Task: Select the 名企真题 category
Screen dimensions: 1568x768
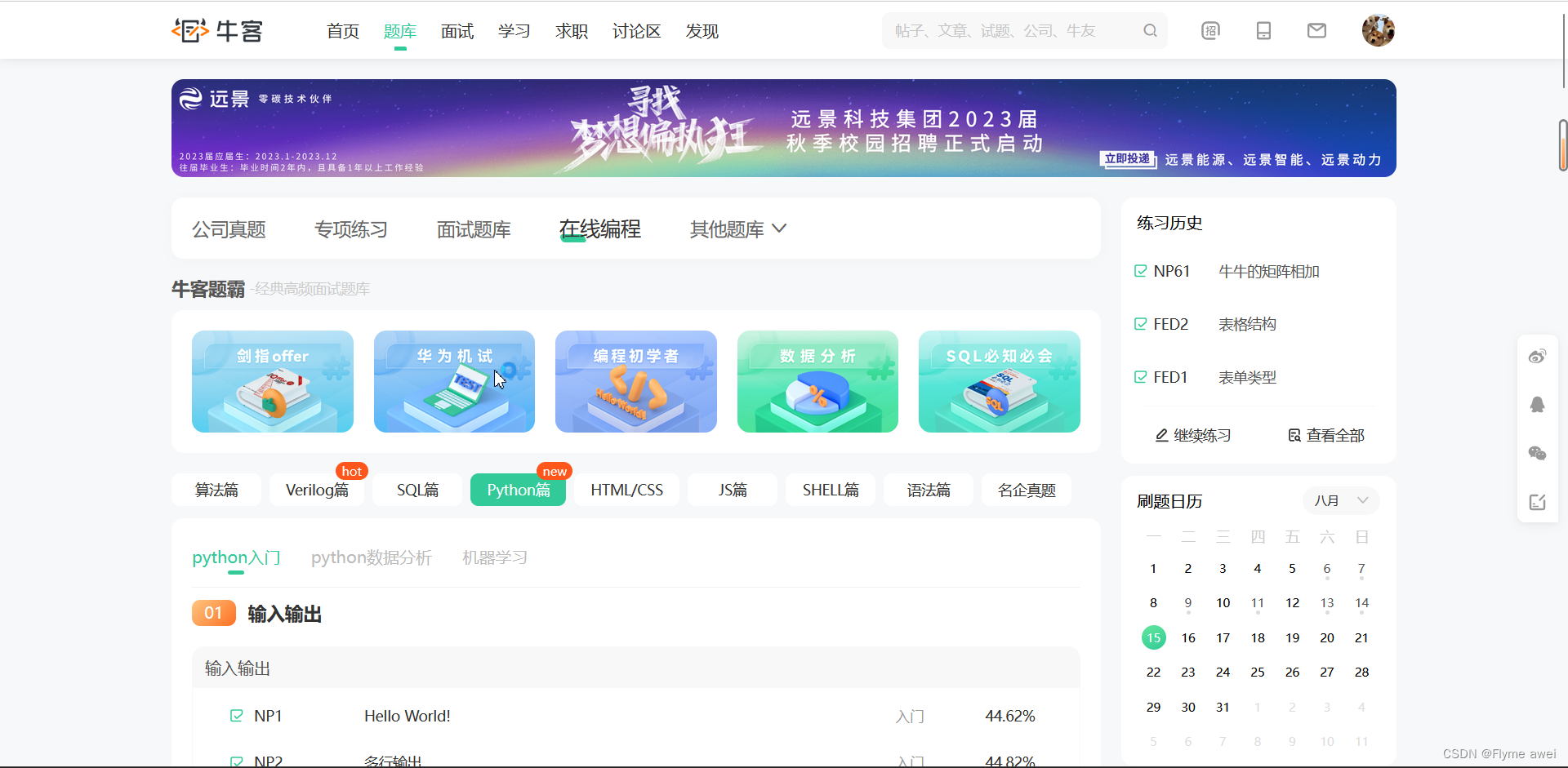Action: pyautogui.click(x=1027, y=490)
